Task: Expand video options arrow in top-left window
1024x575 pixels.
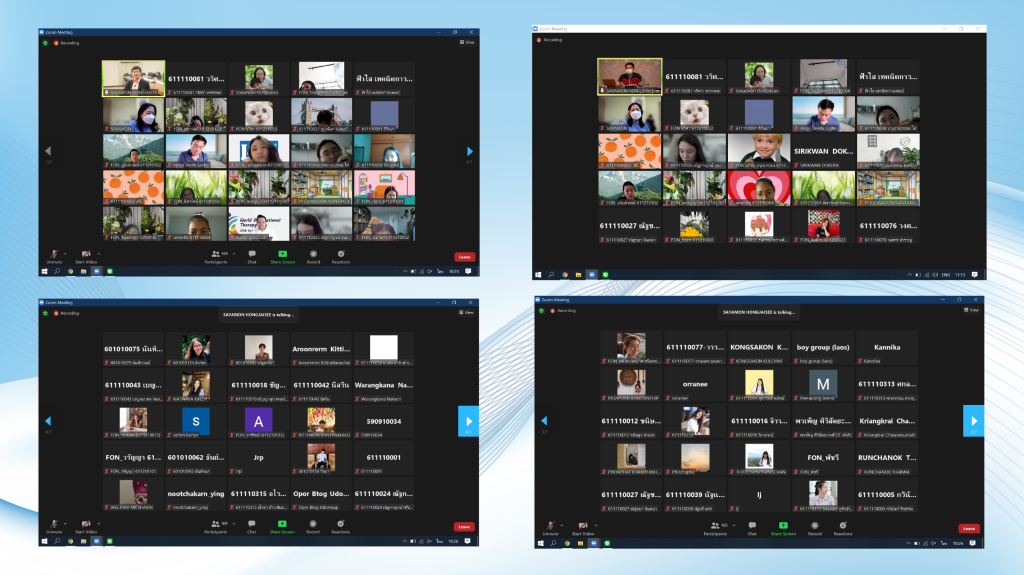Action: point(99,254)
